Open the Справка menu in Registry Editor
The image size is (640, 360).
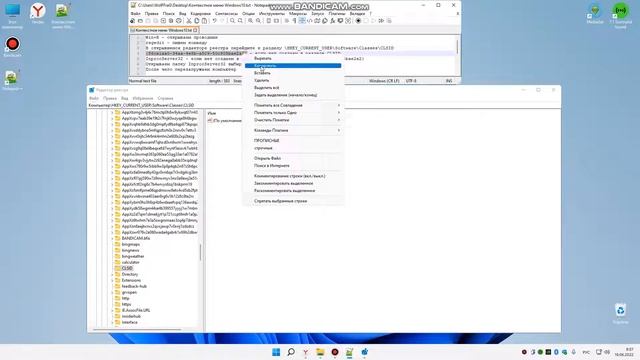point(165,98)
